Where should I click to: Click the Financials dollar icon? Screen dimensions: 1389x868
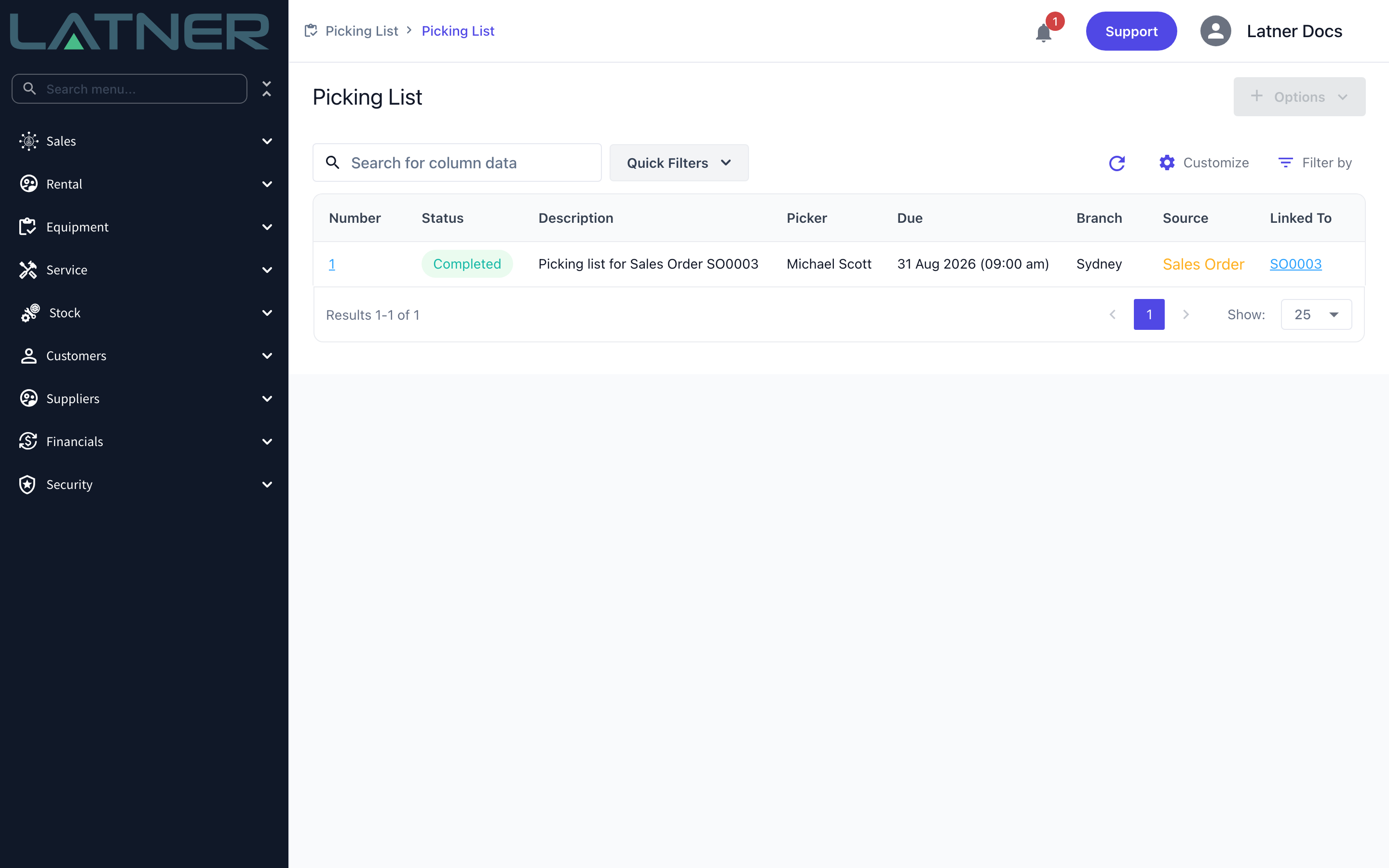click(x=28, y=441)
